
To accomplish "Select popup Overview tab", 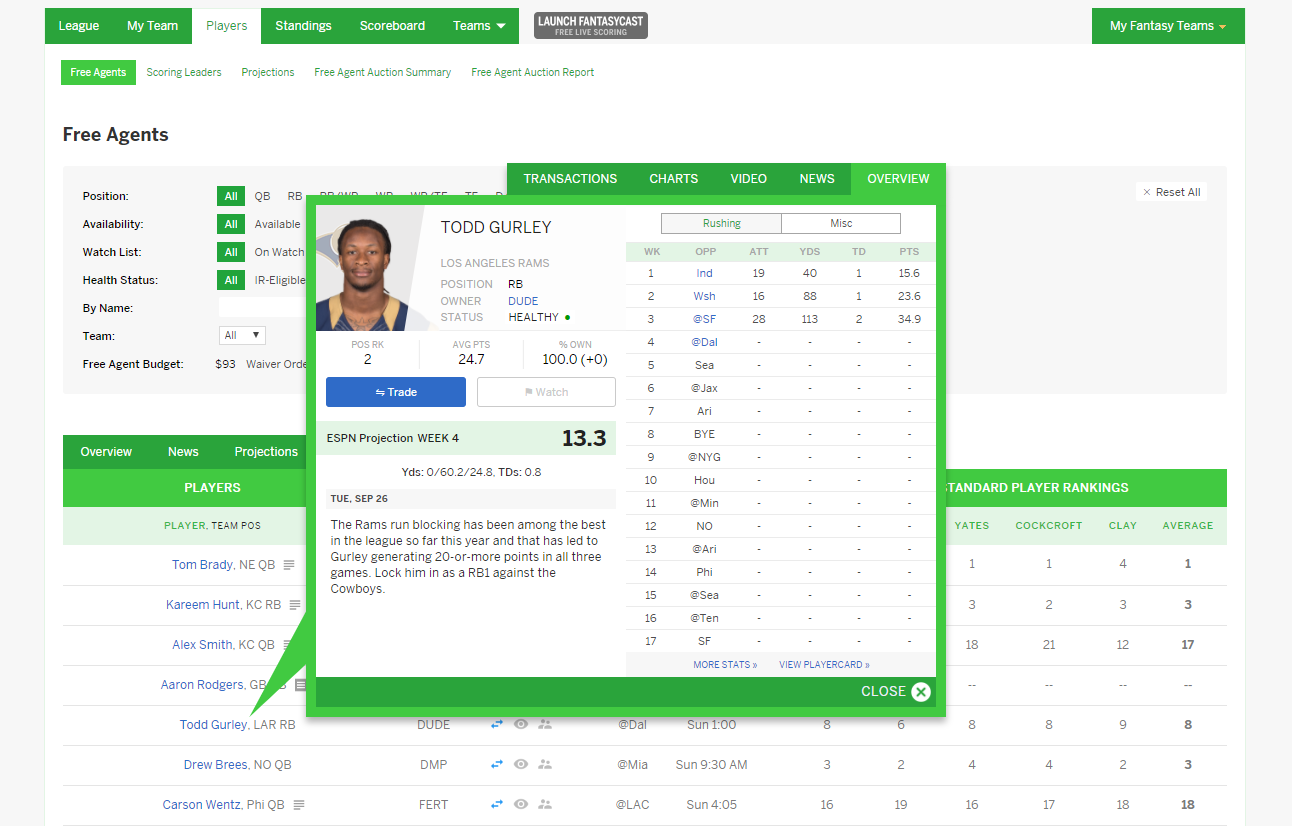I will pyautogui.click(x=898, y=179).
